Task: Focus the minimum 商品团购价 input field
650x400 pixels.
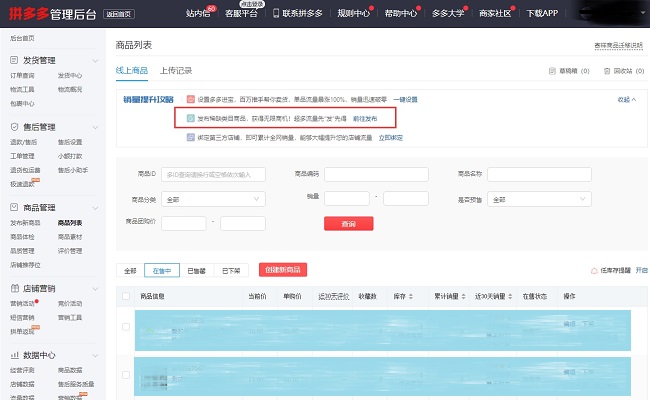Action: (x=184, y=223)
